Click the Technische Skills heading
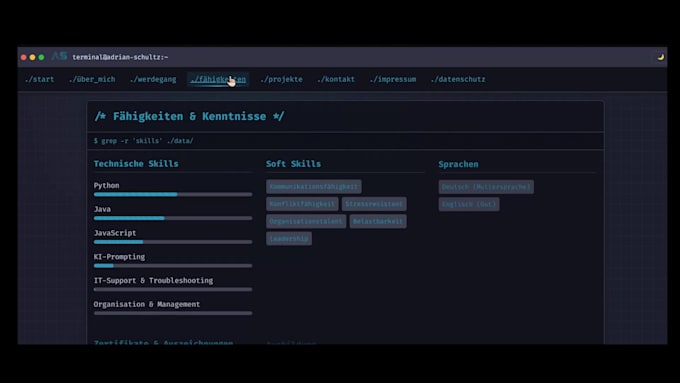The width and height of the screenshot is (680, 383). (136, 164)
